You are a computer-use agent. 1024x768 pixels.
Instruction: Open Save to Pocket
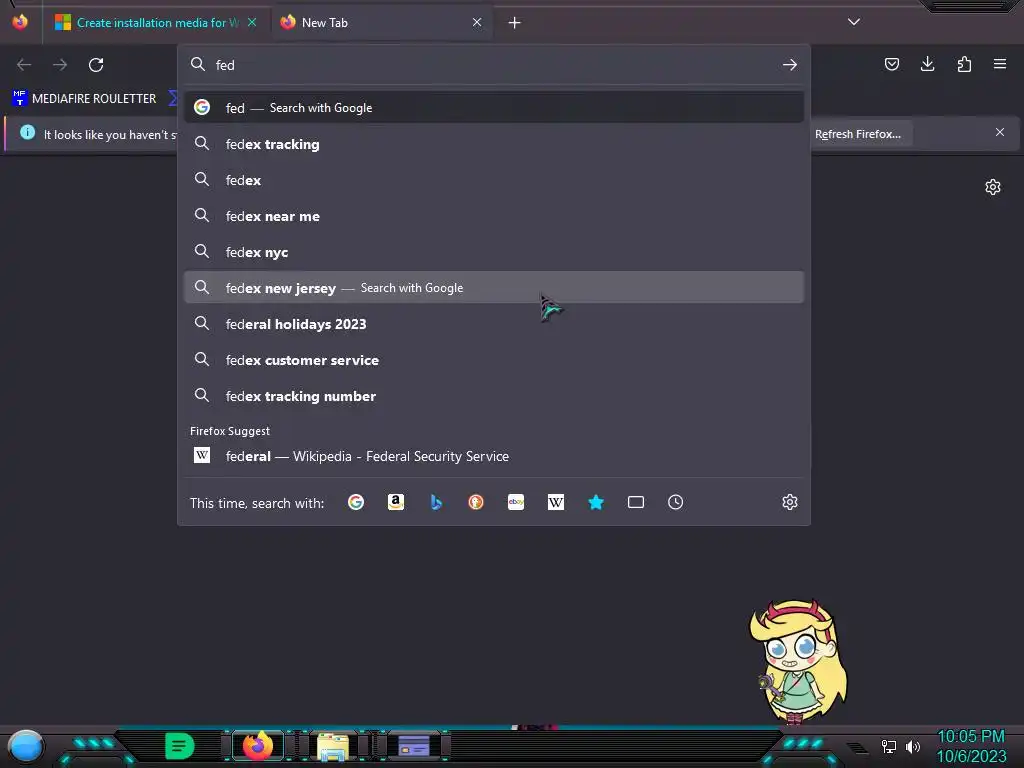coord(892,64)
